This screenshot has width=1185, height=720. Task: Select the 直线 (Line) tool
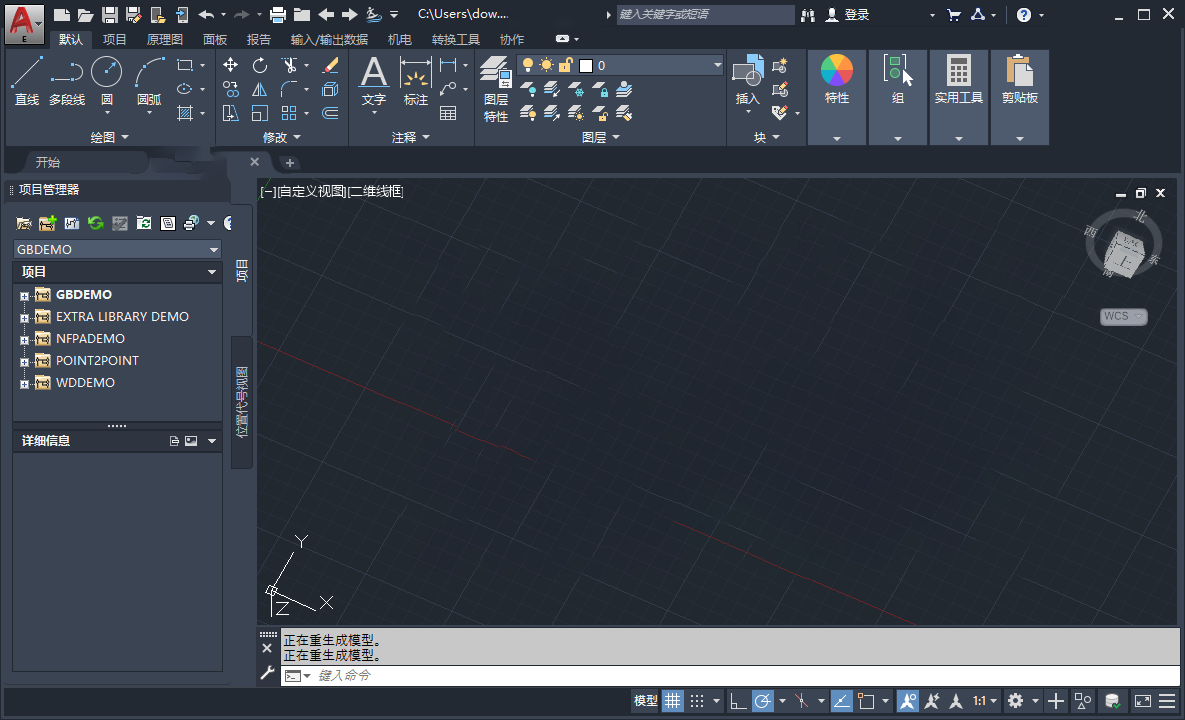point(26,82)
